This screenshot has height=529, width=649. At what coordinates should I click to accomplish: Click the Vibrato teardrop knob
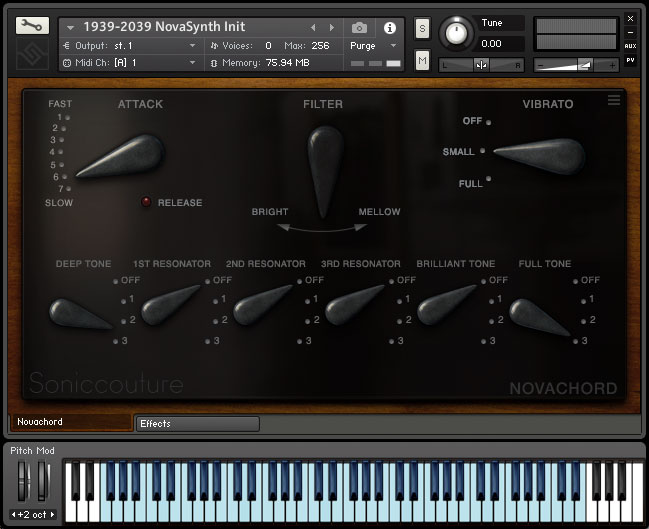click(x=540, y=156)
